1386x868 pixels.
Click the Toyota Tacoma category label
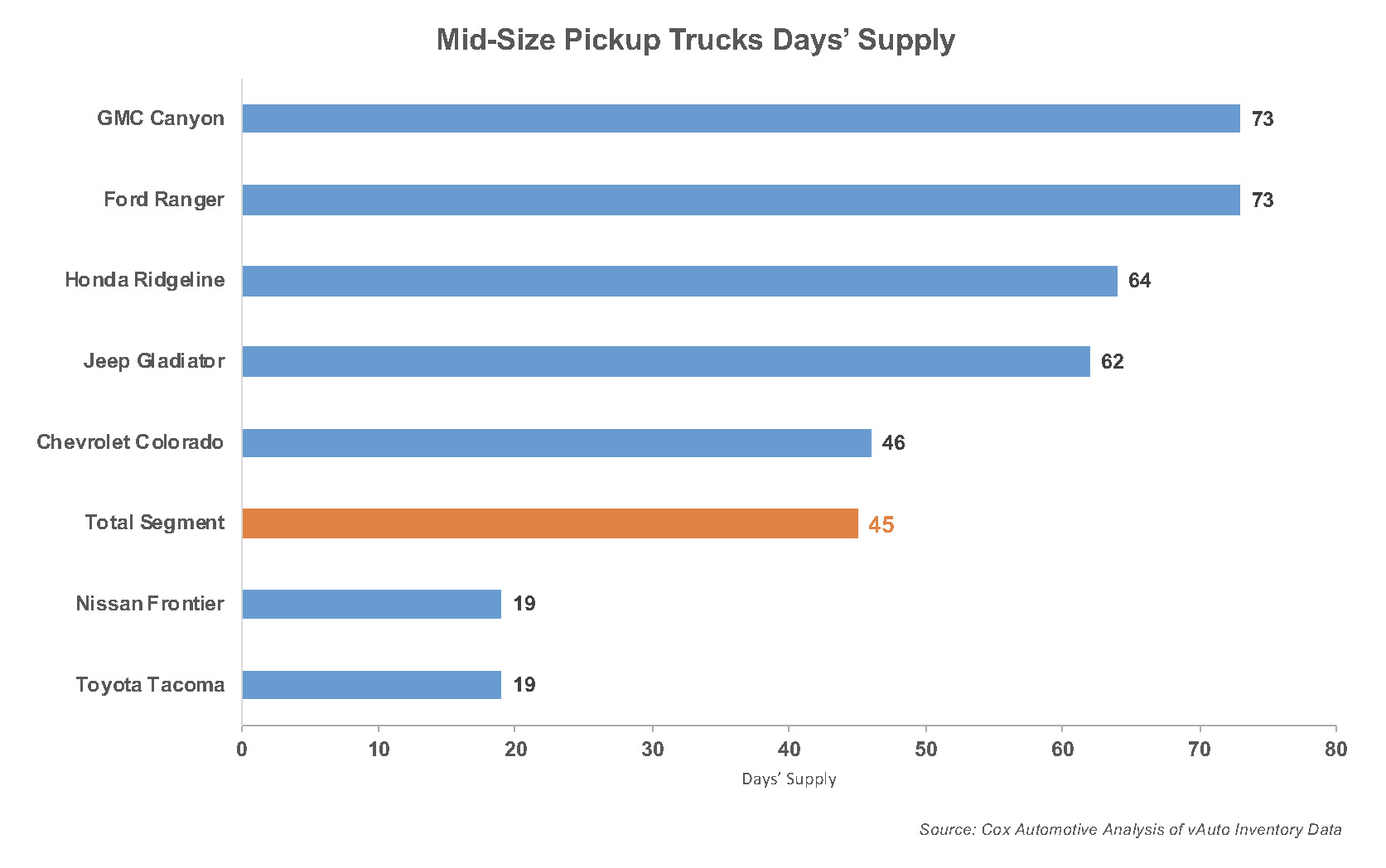click(x=150, y=685)
